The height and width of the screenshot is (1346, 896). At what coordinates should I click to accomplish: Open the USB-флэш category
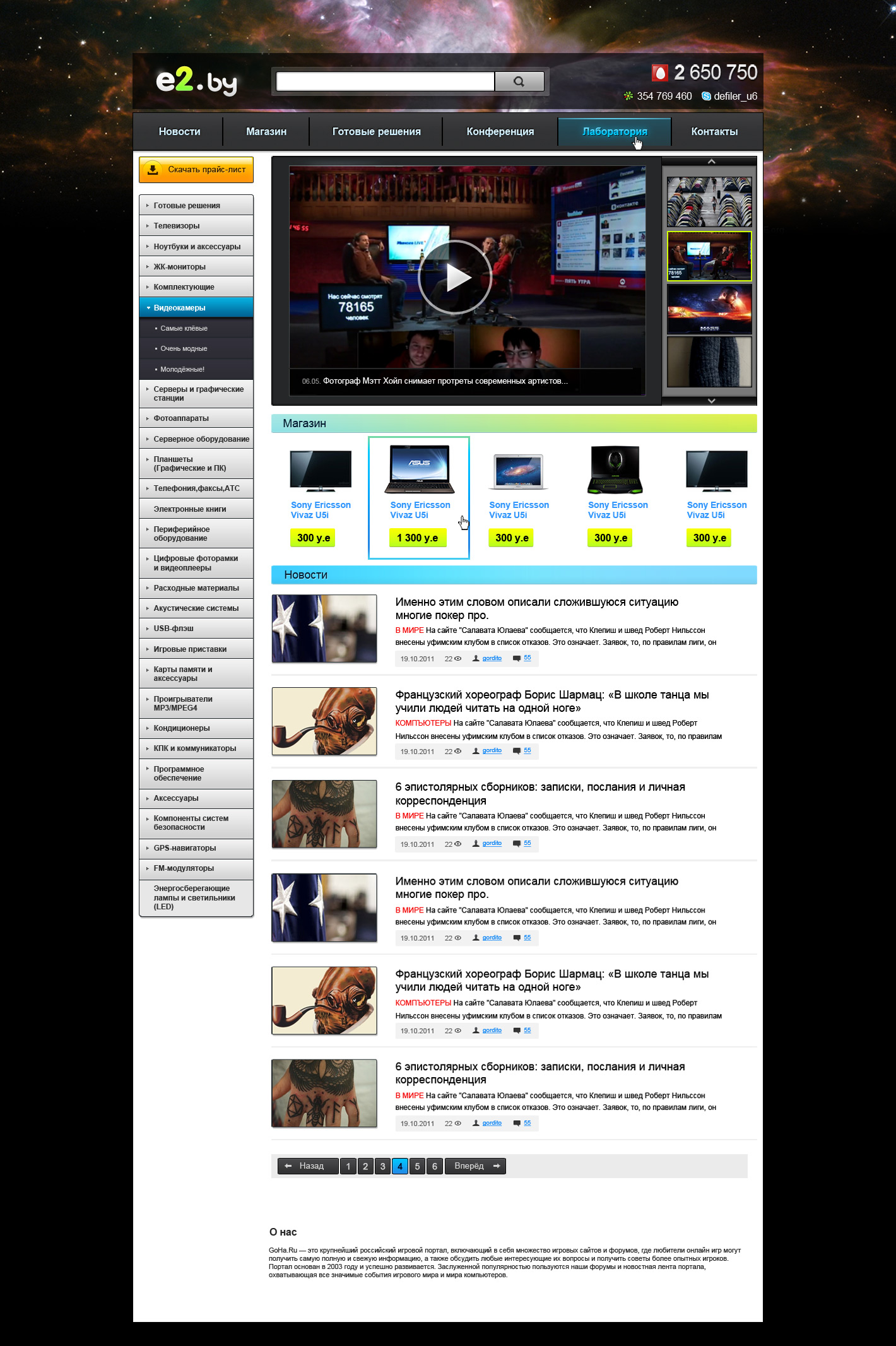(x=196, y=629)
